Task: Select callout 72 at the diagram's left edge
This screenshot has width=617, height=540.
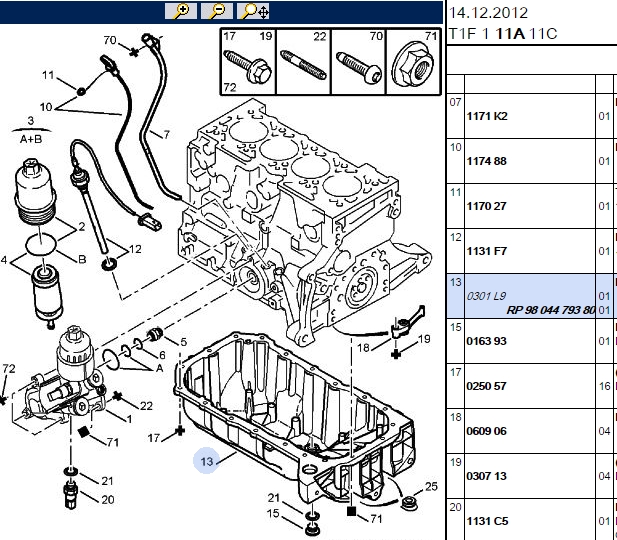Action: (x=9, y=369)
